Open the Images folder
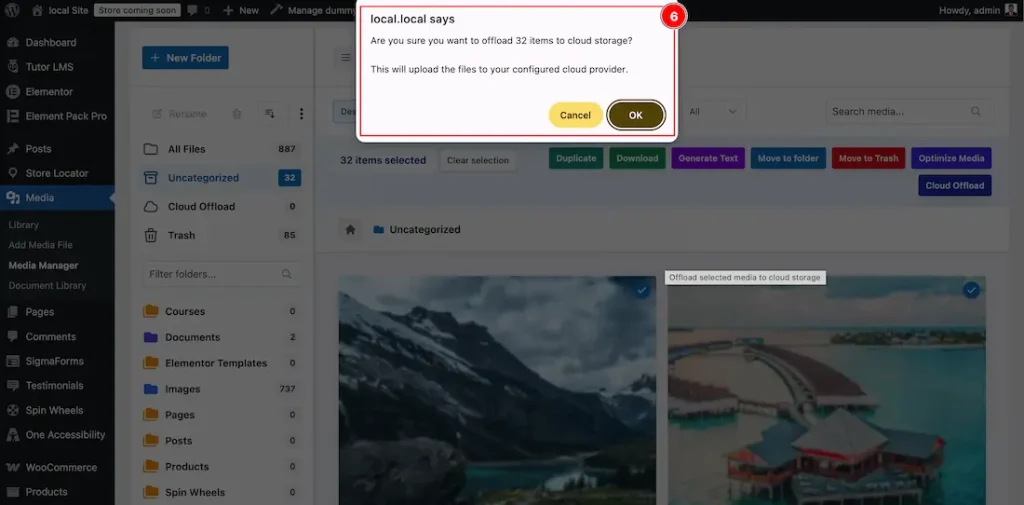1024x505 pixels. click(221, 389)
